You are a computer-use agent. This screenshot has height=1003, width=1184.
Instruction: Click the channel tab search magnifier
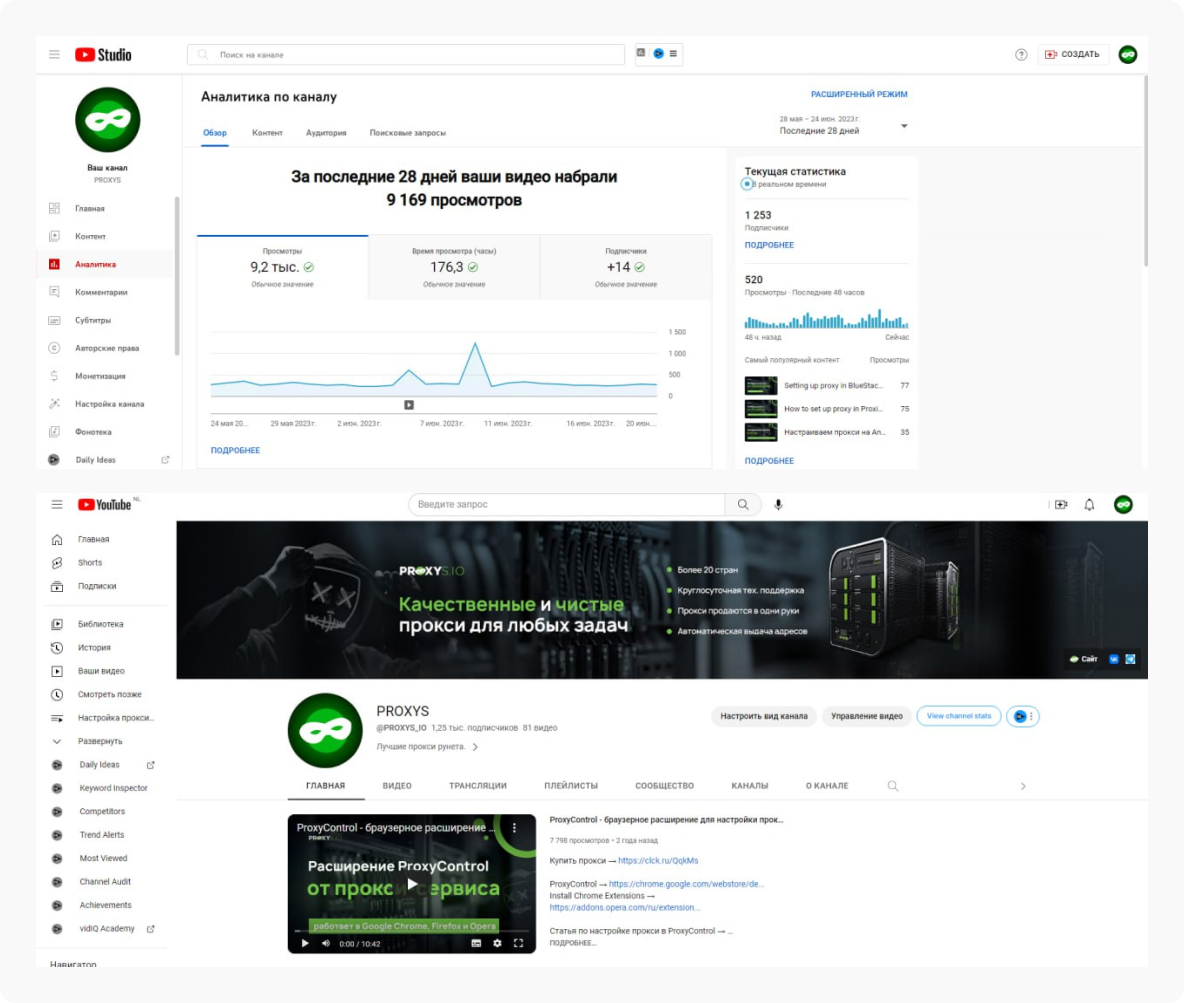point(893,786)
